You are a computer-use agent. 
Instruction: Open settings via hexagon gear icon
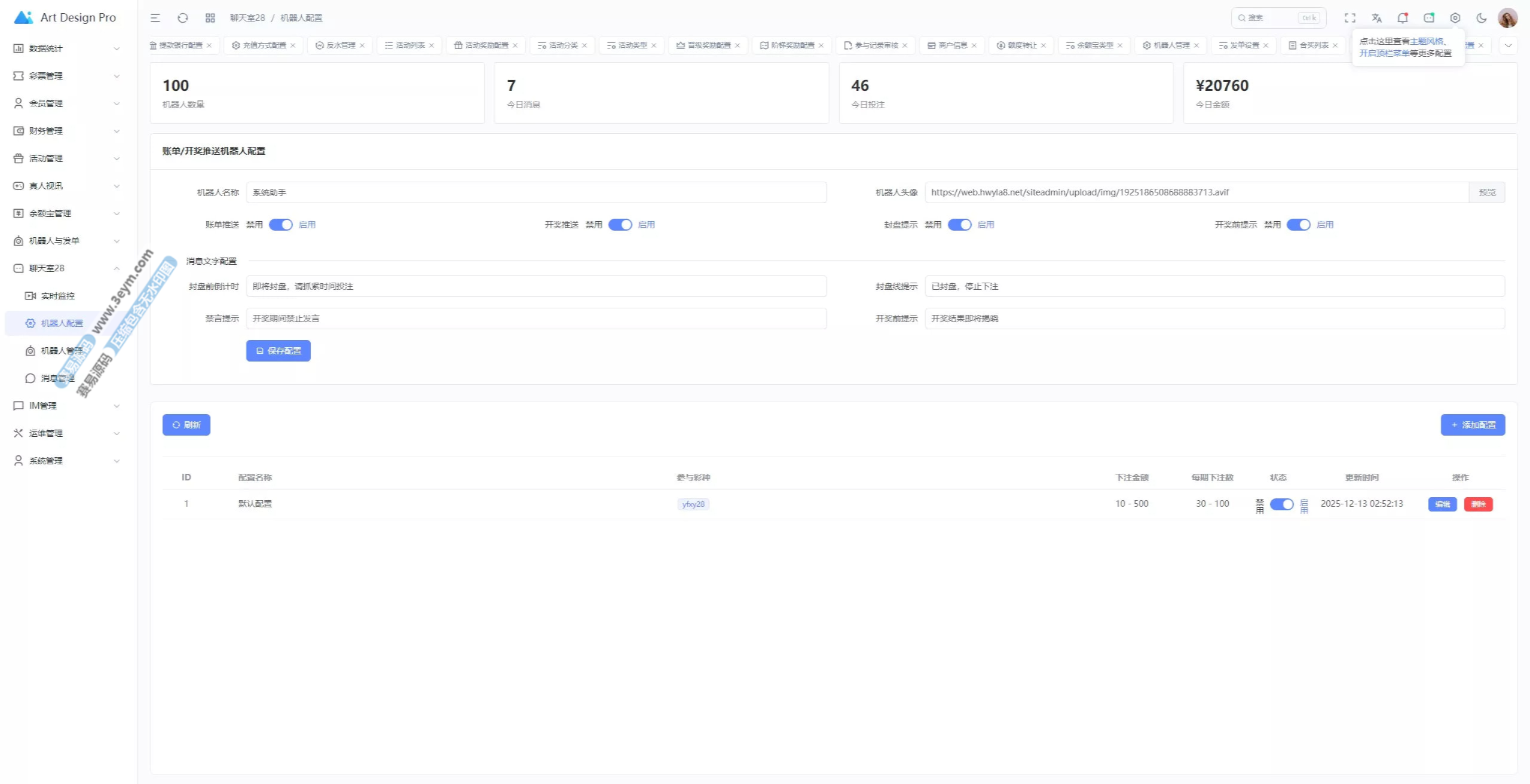1455,18
